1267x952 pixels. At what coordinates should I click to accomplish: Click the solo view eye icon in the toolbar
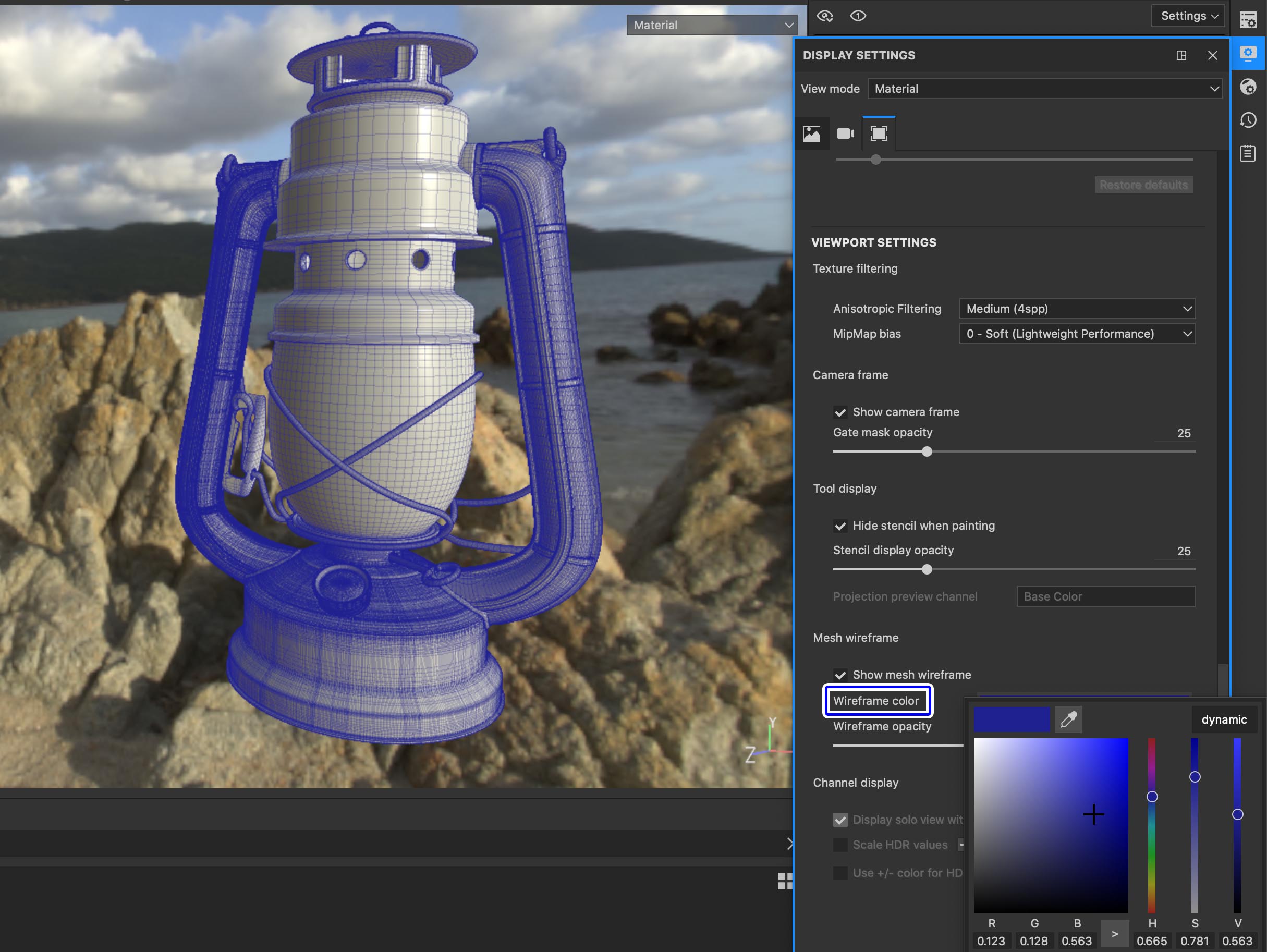858,16
